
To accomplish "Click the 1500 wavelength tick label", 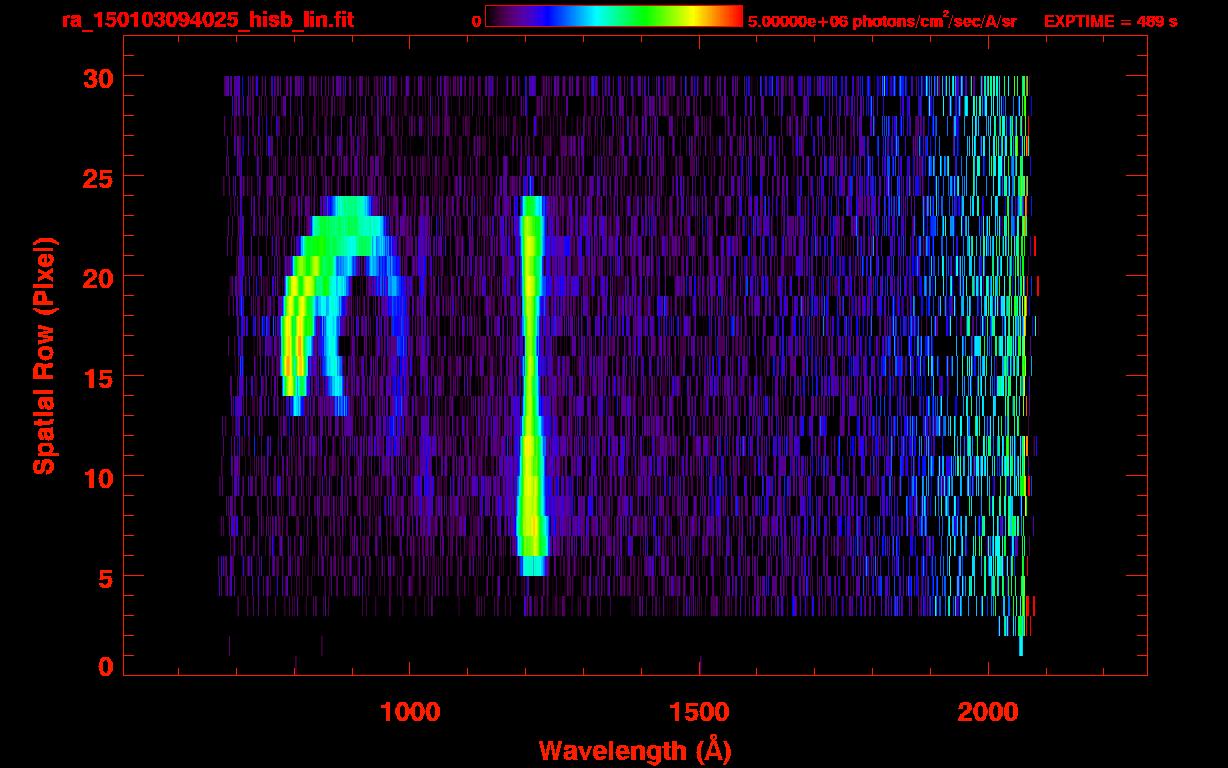I will point(699,712).
